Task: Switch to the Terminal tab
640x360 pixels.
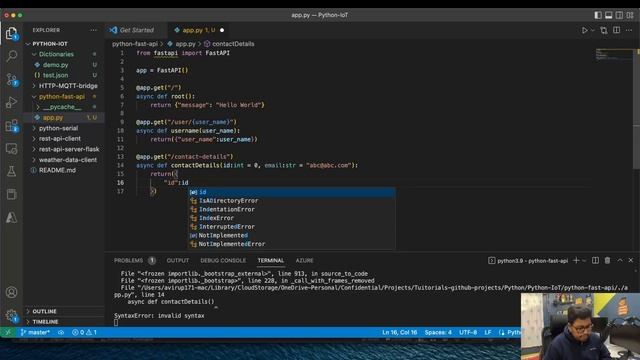Action: (271, 260)
